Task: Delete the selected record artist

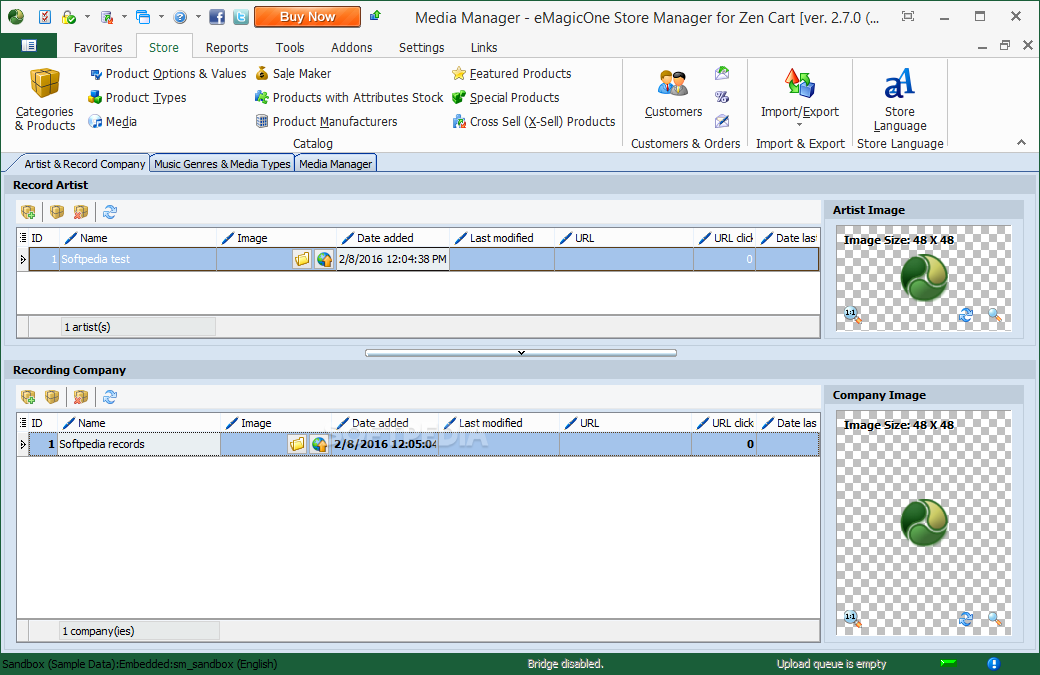Action: [81, 212]
